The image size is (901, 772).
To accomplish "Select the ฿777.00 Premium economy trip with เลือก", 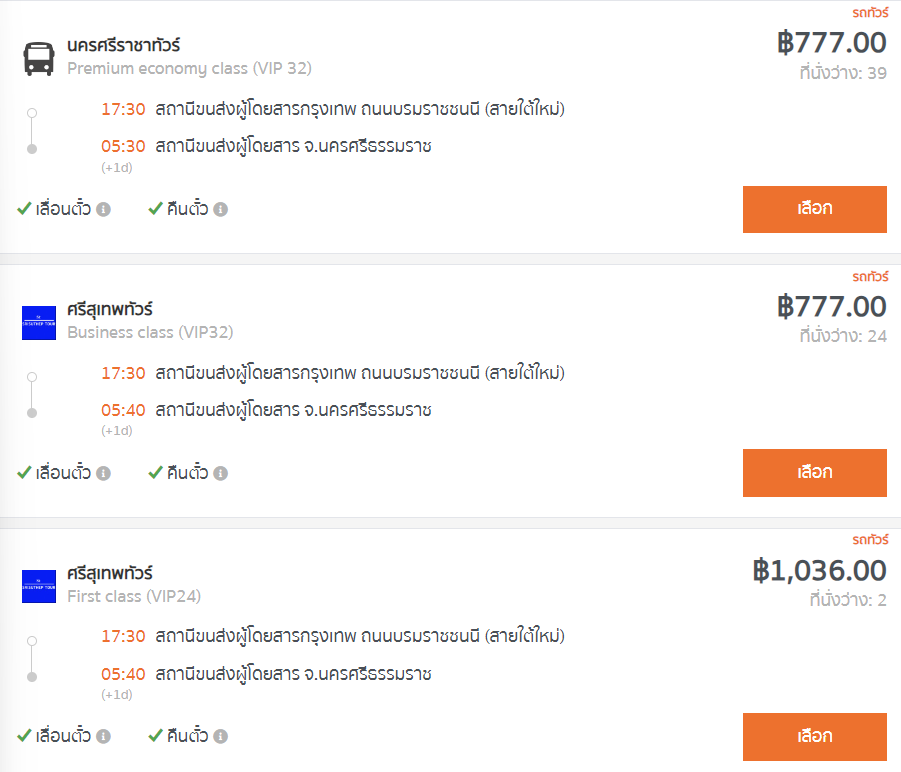I will pyautogui.click(x=815, y=209).
